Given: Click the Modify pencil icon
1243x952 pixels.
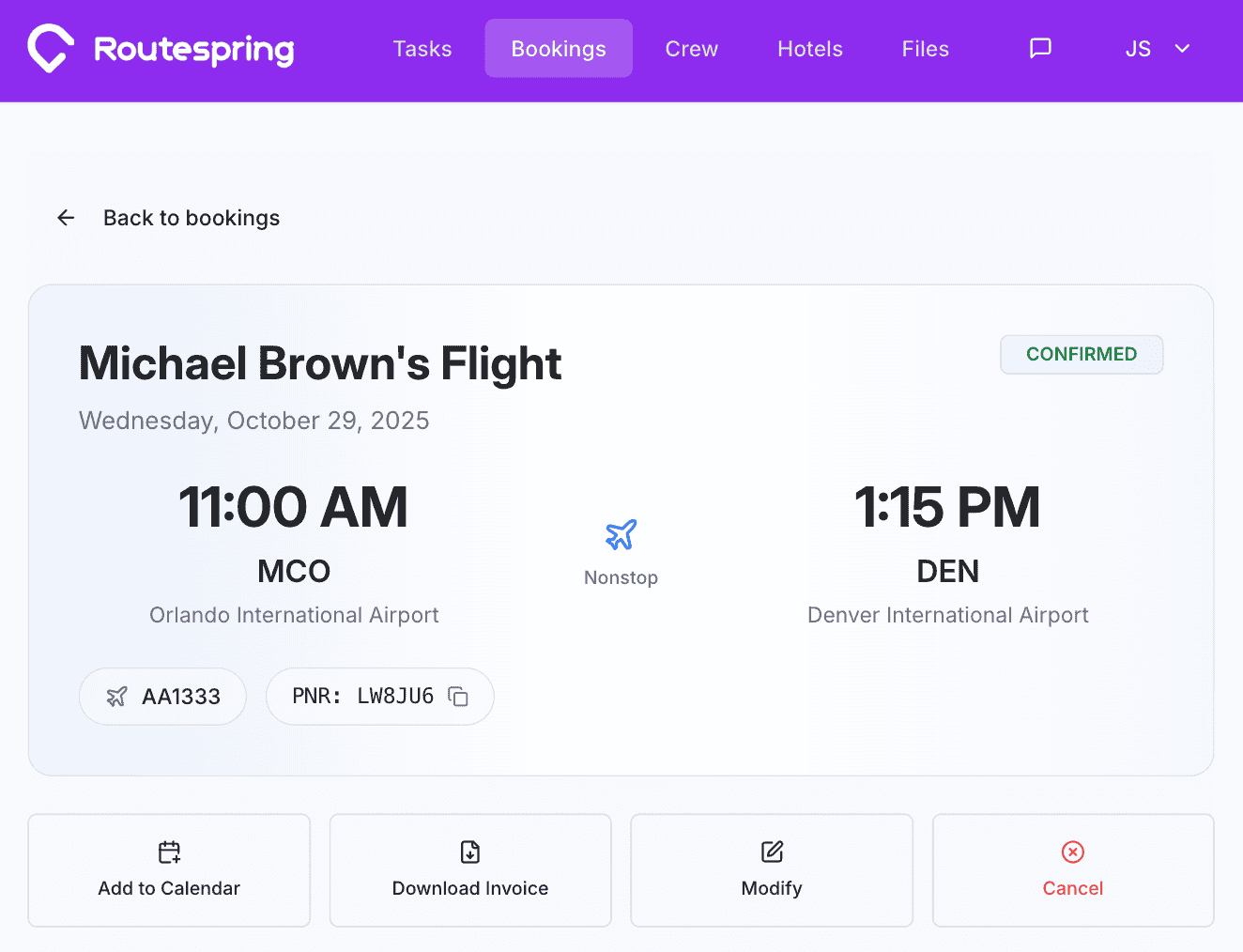Looking at the screenshot, I should (771, 852).
